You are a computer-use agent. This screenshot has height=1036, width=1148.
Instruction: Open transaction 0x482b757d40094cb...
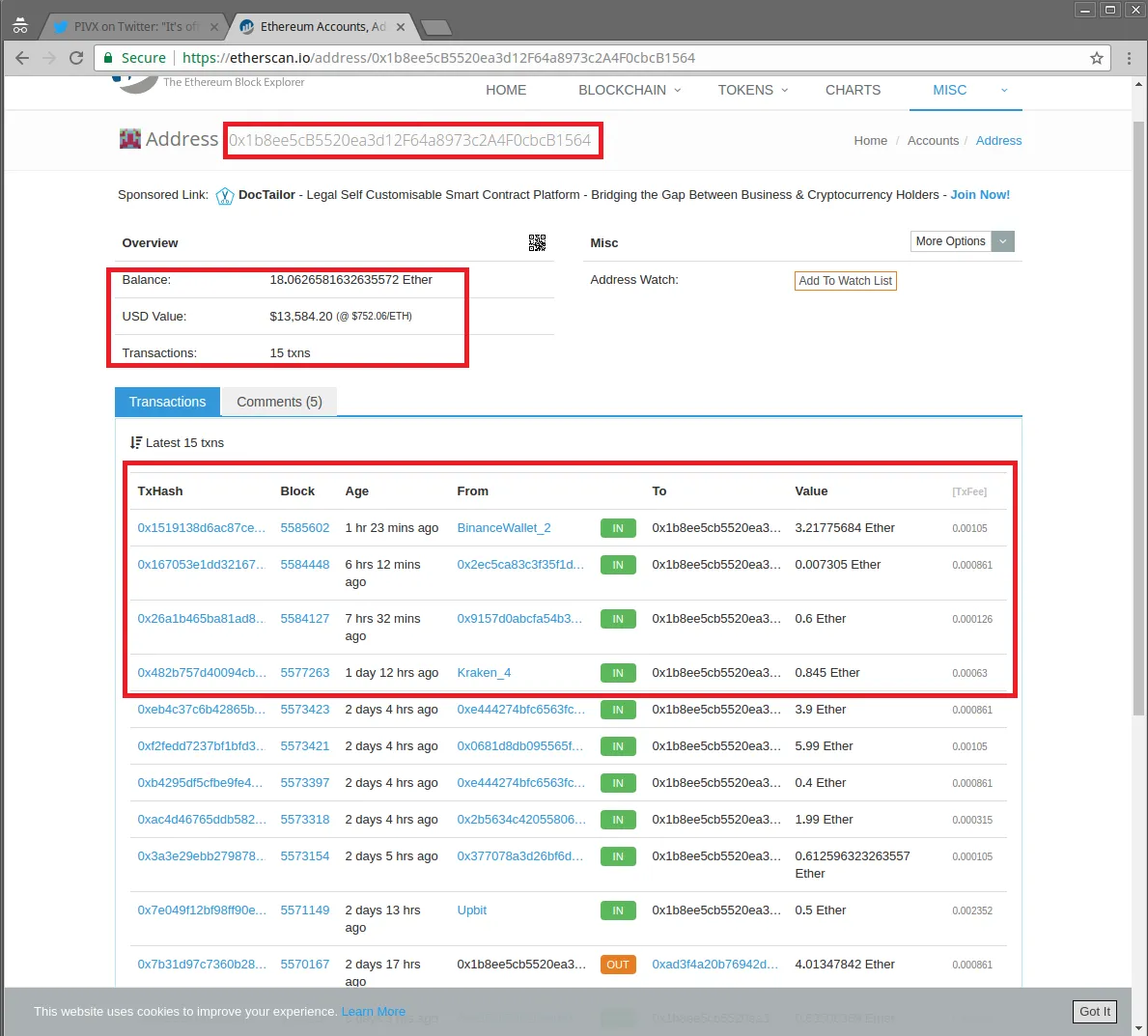coord(202,673)
